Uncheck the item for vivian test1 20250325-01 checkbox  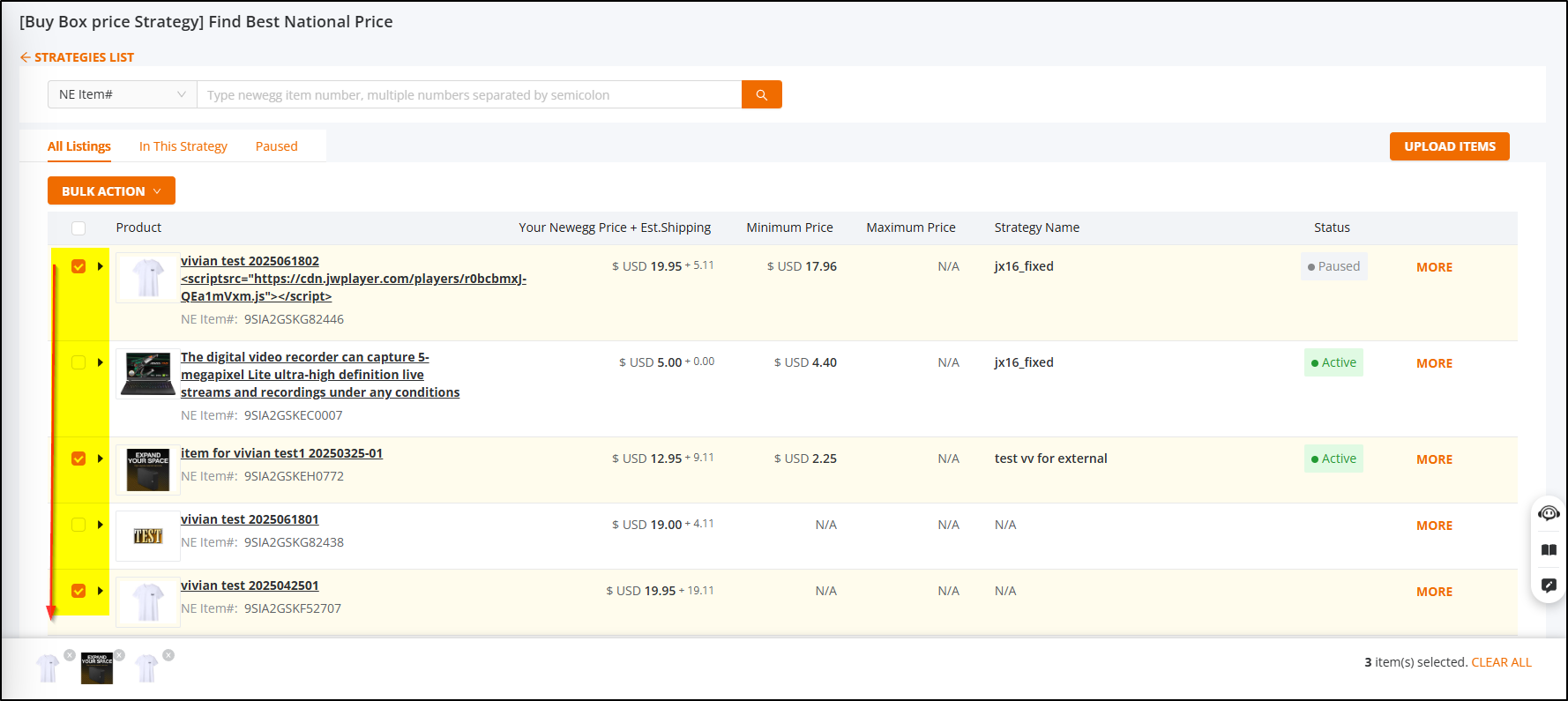[78, 459]
